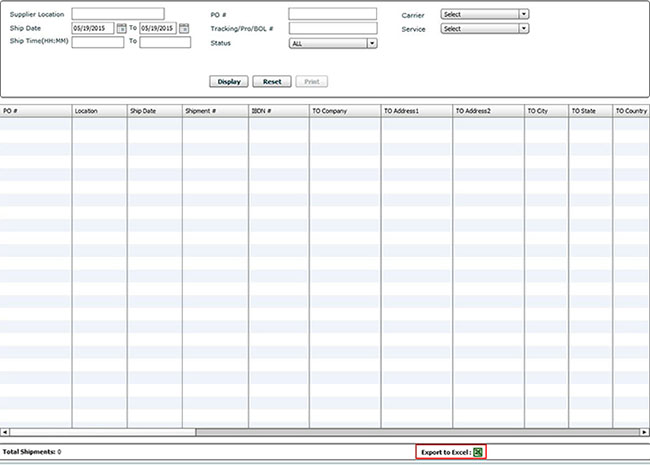Click the Ship Date from field
This screenshot has width=650, height=465.
click(x=93, y=28)
